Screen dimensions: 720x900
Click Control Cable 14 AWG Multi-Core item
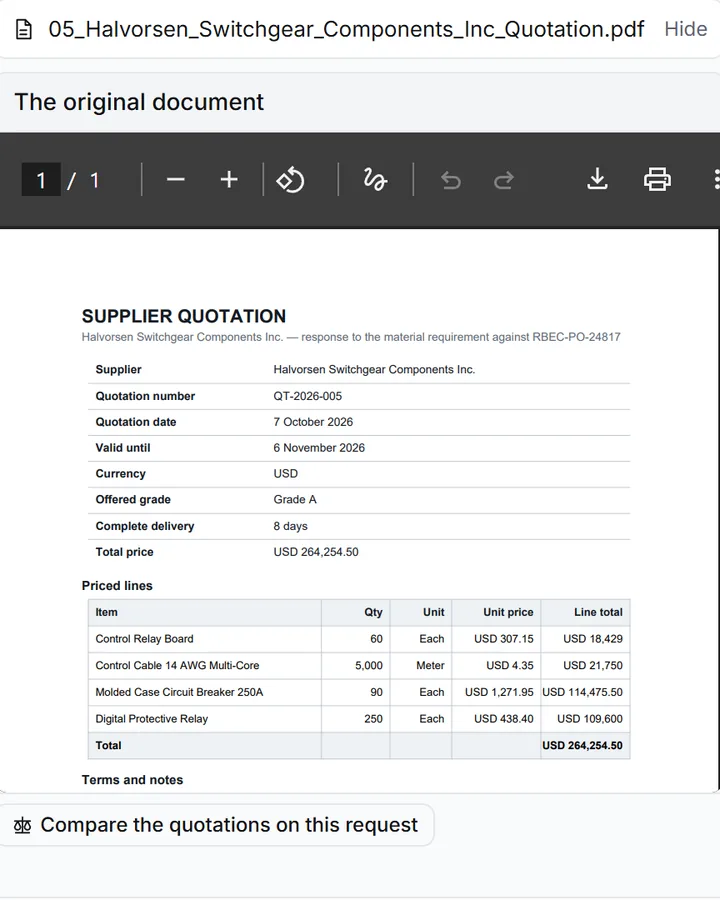point(177,665)
